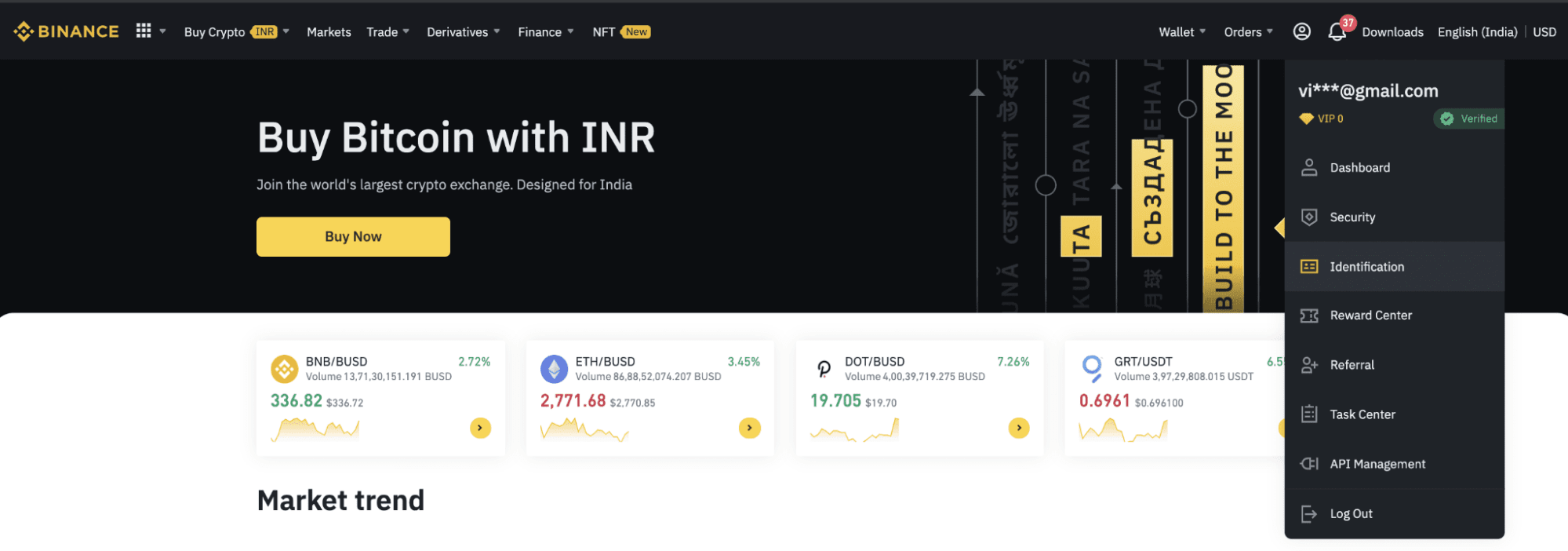Click the ETH coin icon

click(554, 369)
